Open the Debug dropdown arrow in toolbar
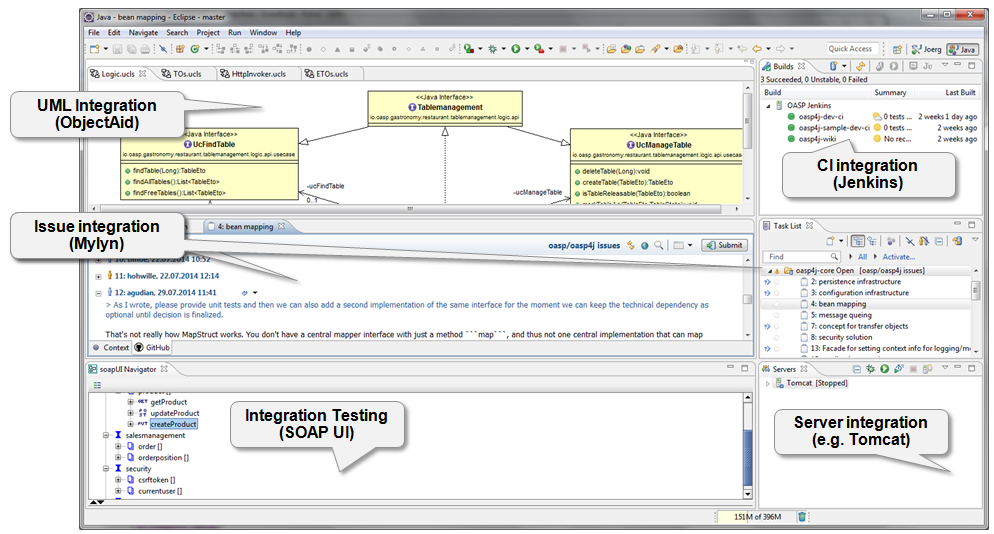Viewport: 994px width, 534px height. pyautogui.click(x=503, y=49)
